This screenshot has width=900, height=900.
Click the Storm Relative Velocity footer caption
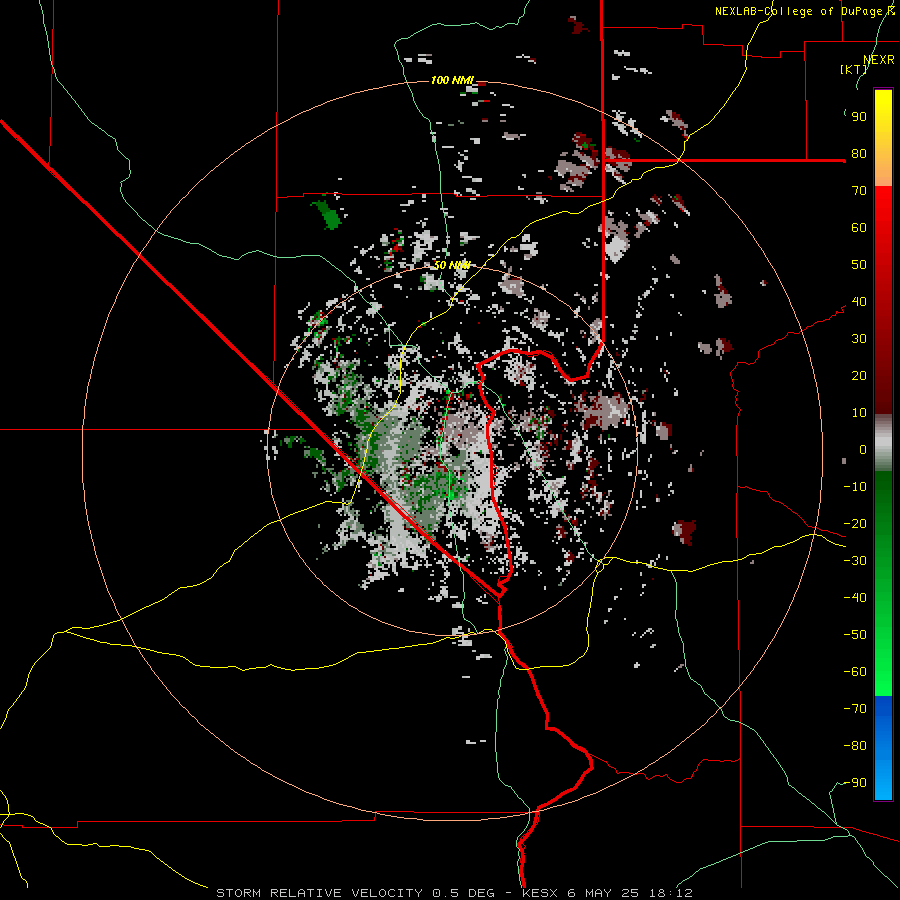[454, 893]
